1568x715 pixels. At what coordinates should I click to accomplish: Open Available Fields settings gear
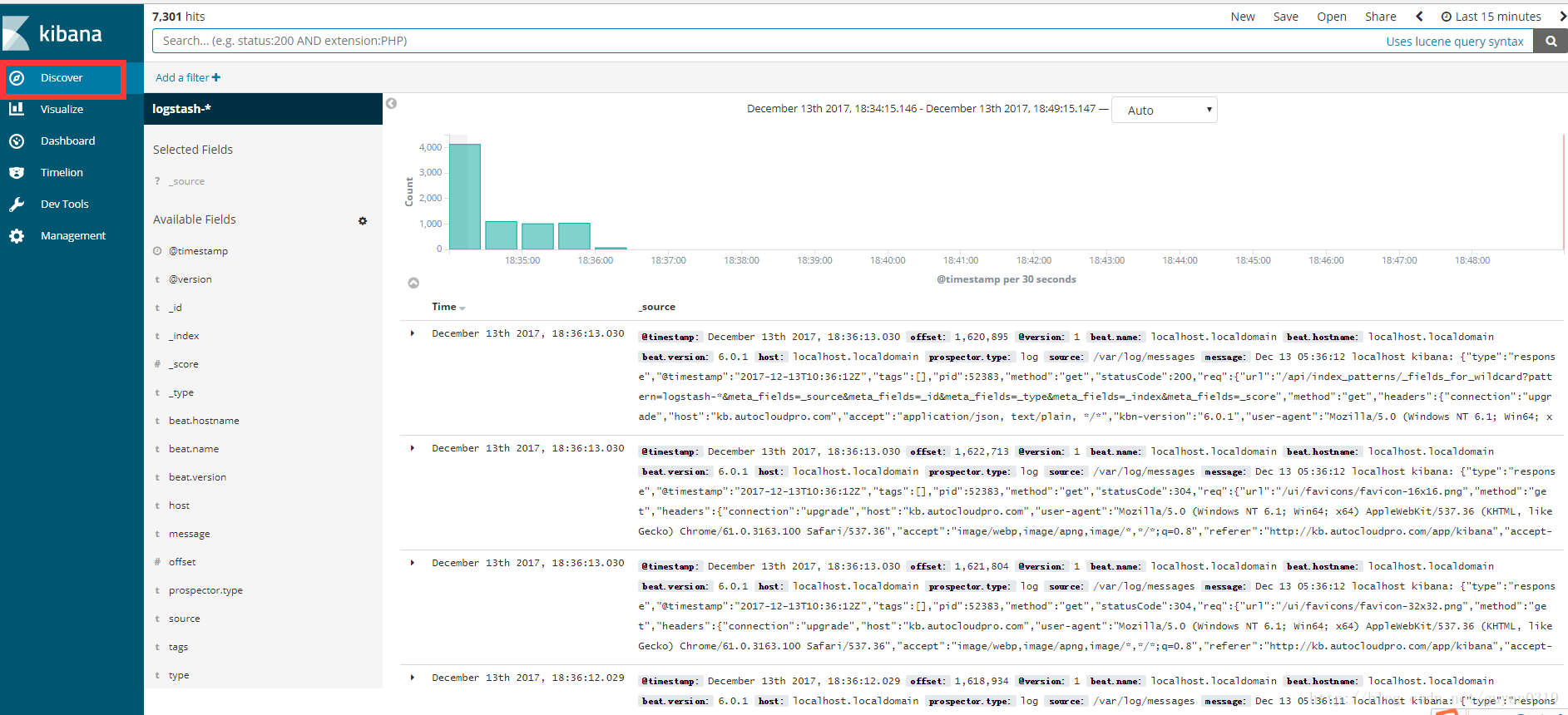pos(363,220)
